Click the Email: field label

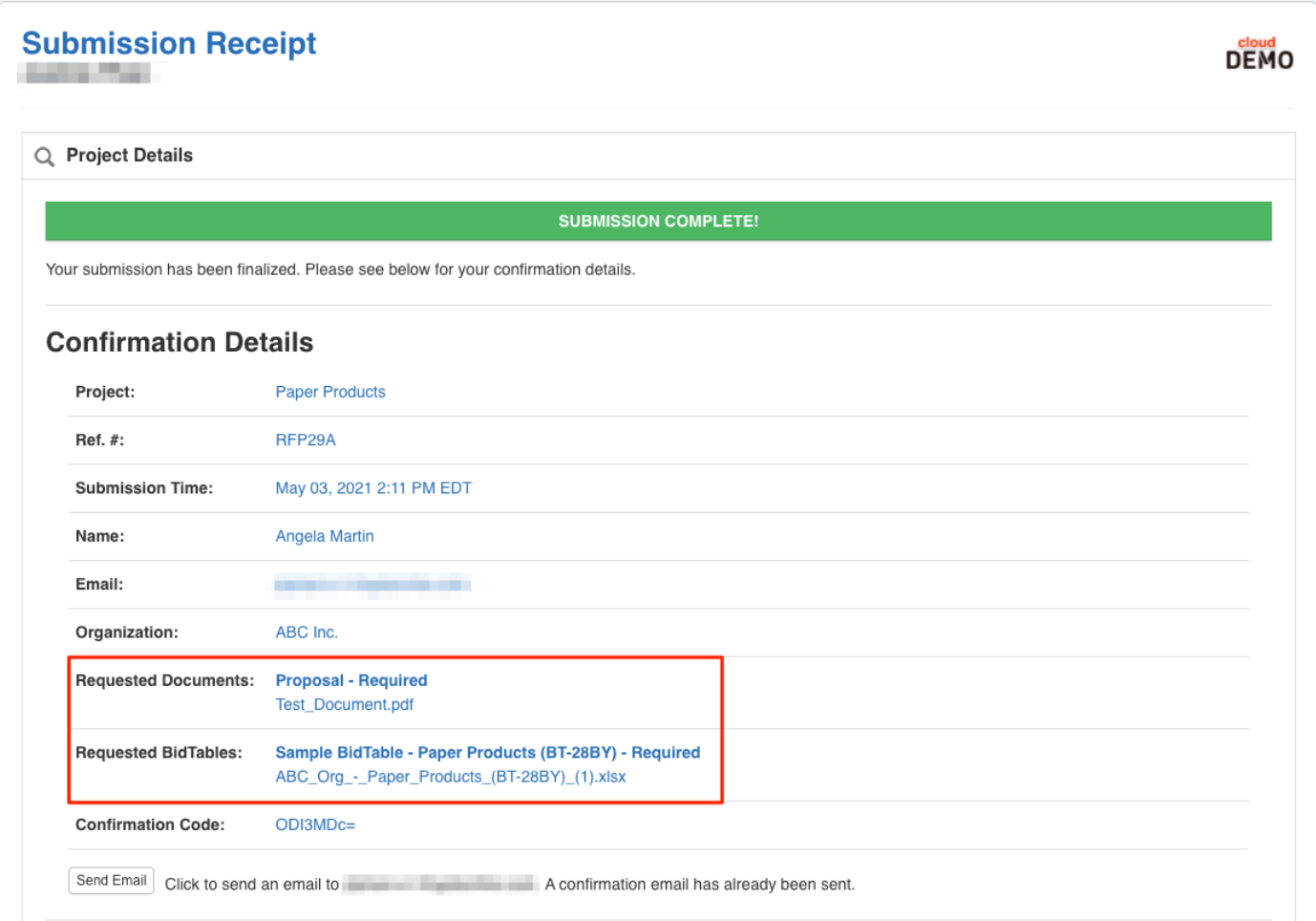(x=99, y=585)
